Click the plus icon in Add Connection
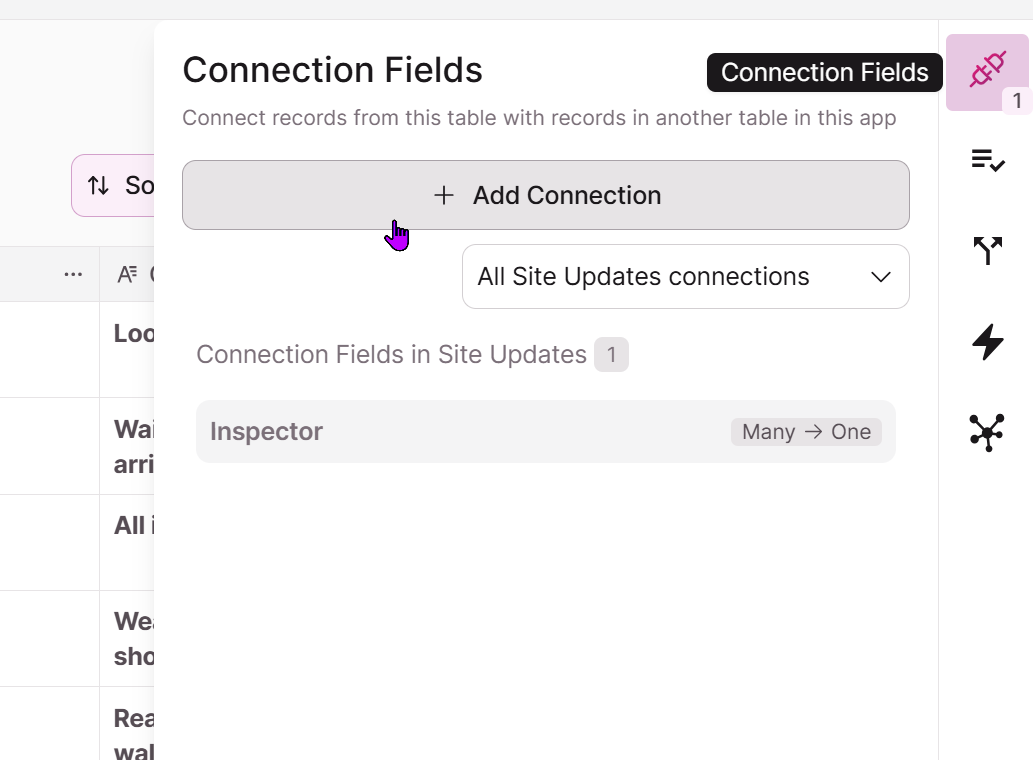This screenshot has height=760, width=1033. pos(444,196)
